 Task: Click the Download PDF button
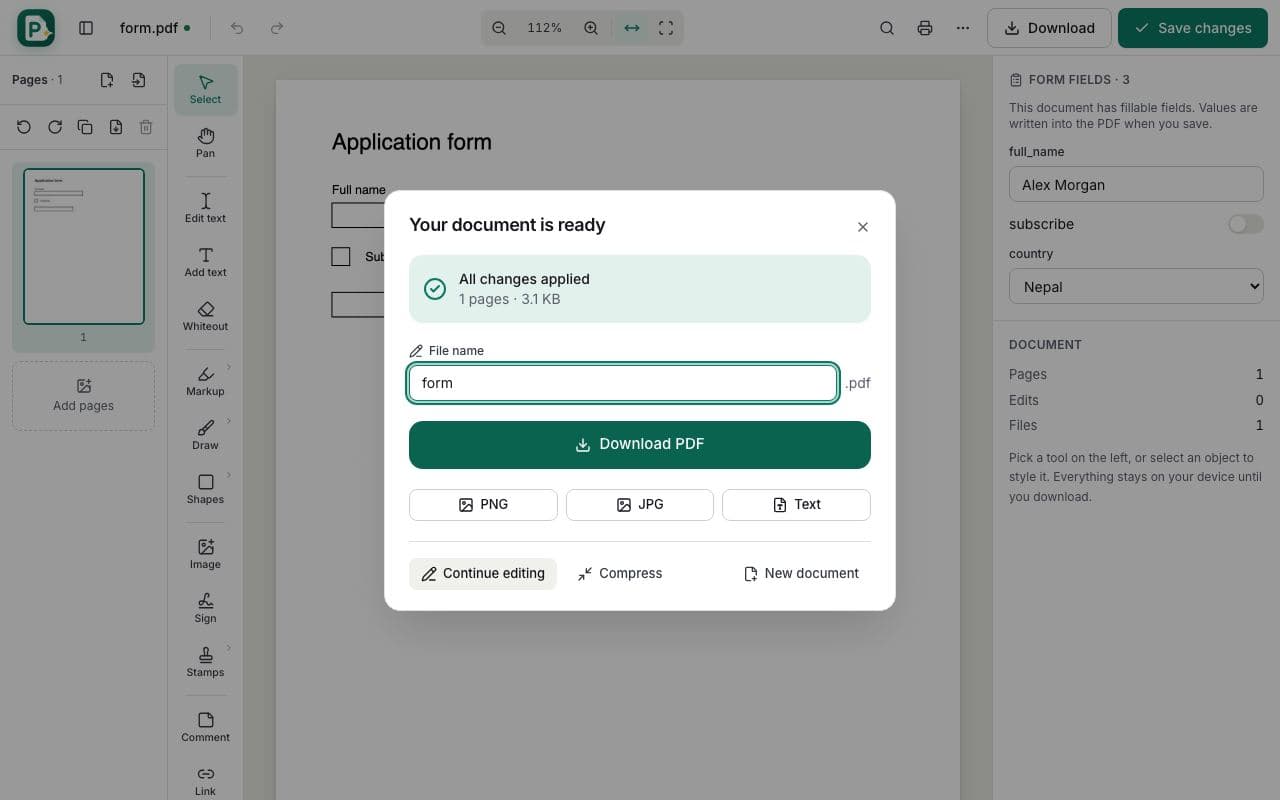click(x=640, y=445)
